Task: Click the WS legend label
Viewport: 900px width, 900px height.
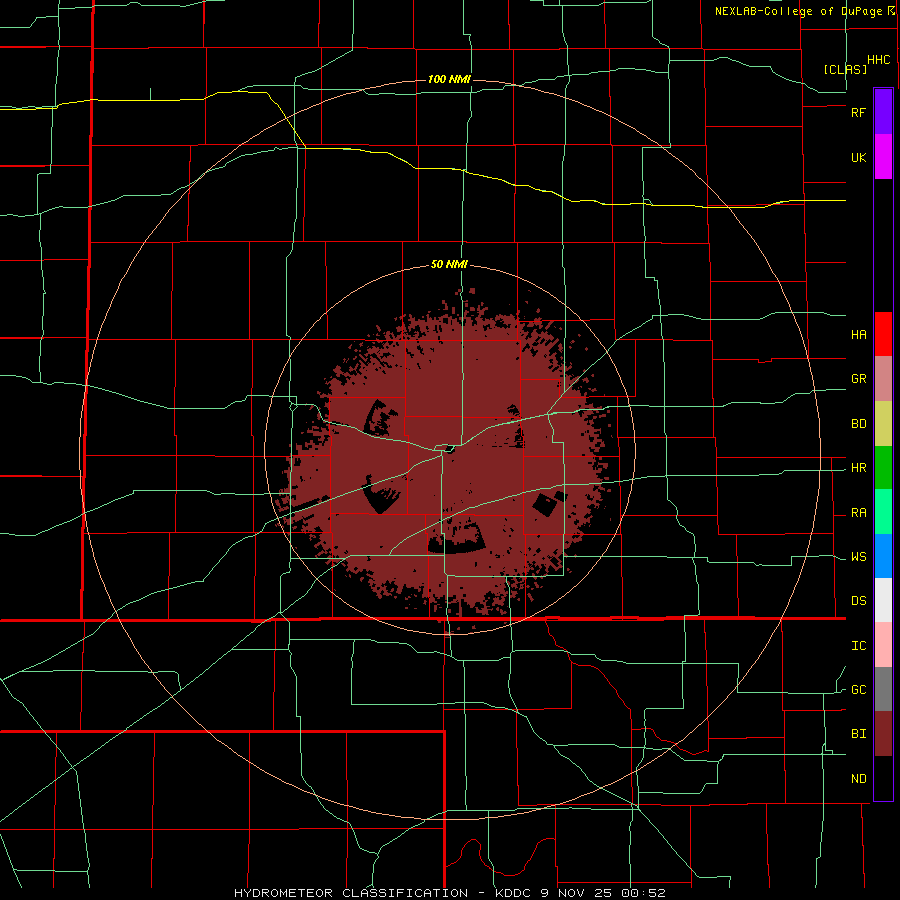Action: (x=858, y=557)
